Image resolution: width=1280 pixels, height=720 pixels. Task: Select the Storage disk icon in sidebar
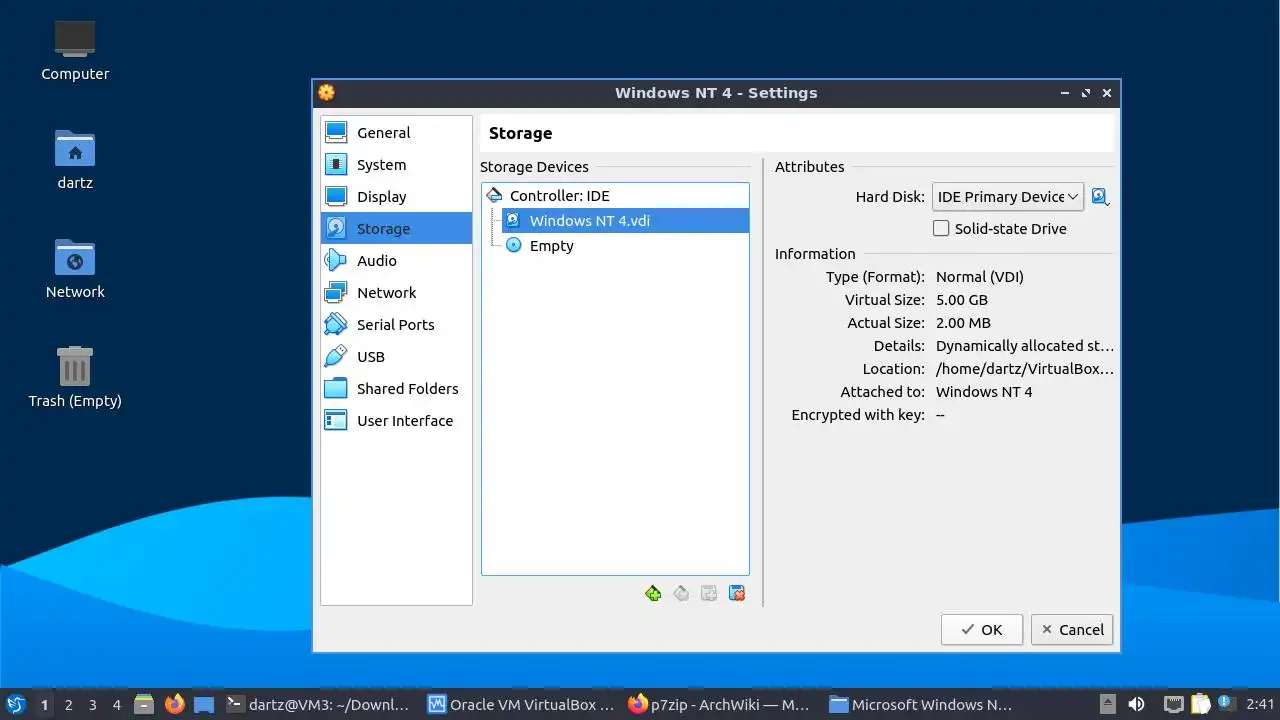336,229
